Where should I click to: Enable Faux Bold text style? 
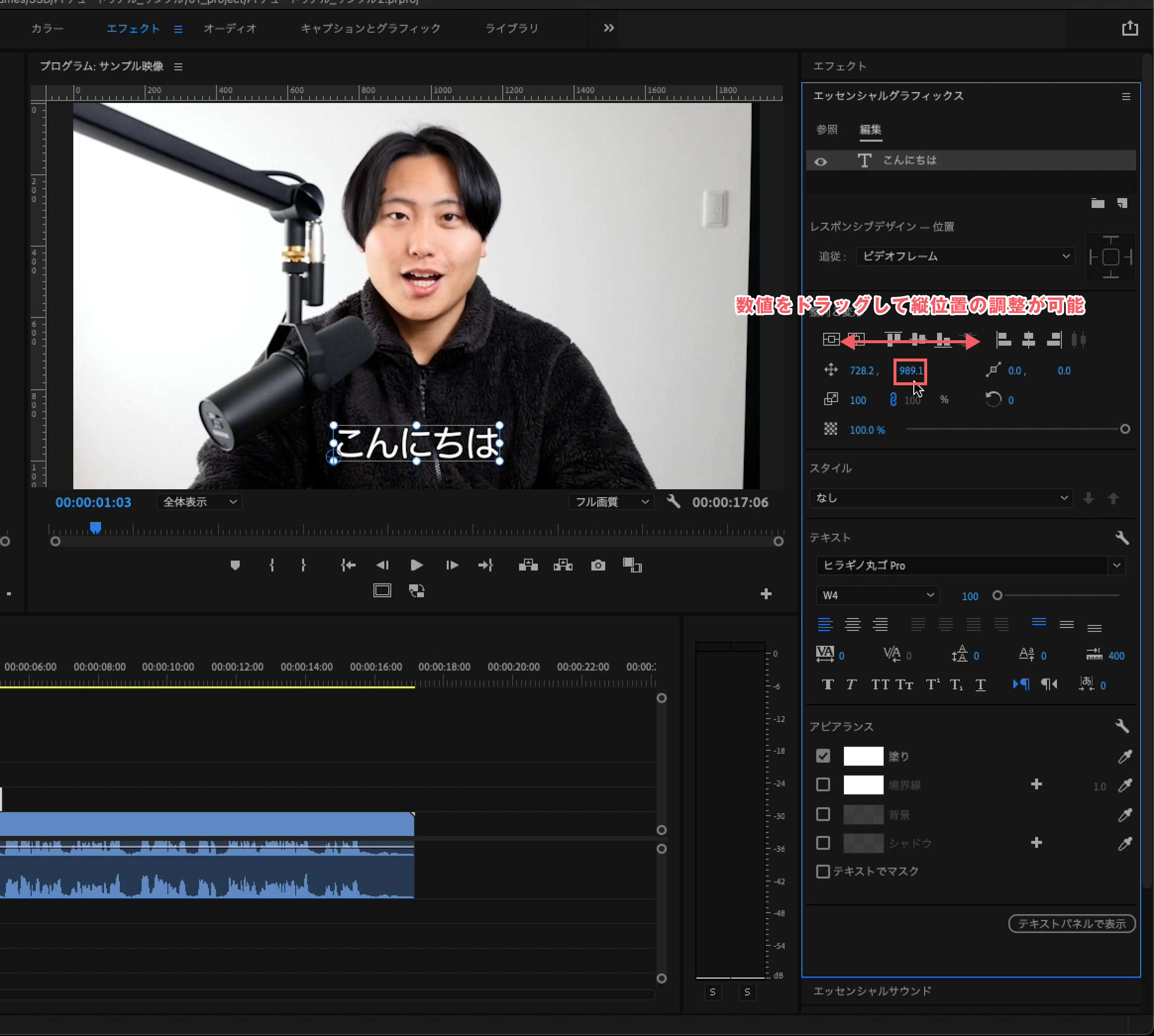coord(828,685)
